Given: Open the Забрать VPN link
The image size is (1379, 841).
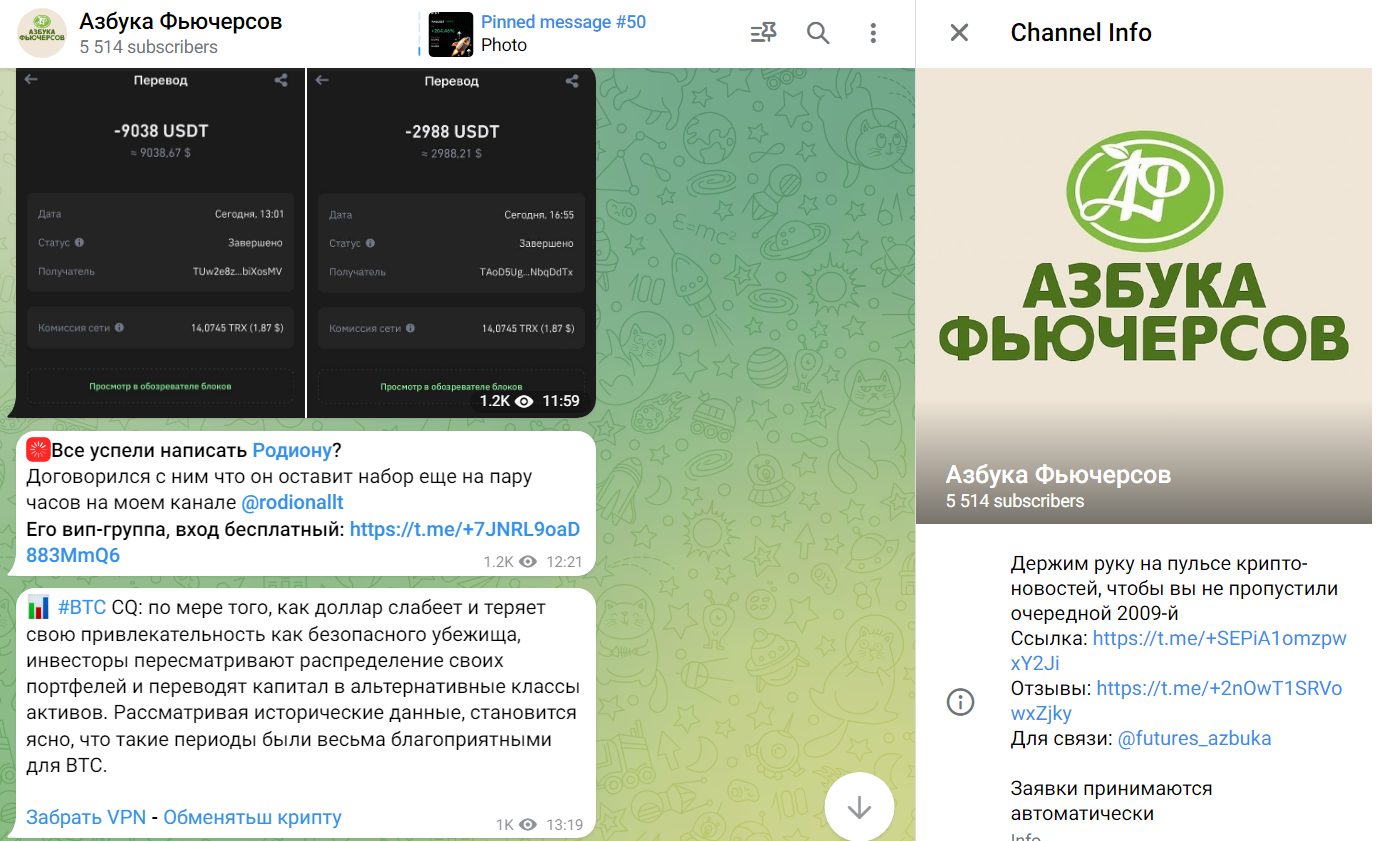Looking at the screenshot, I should (86, 817).
